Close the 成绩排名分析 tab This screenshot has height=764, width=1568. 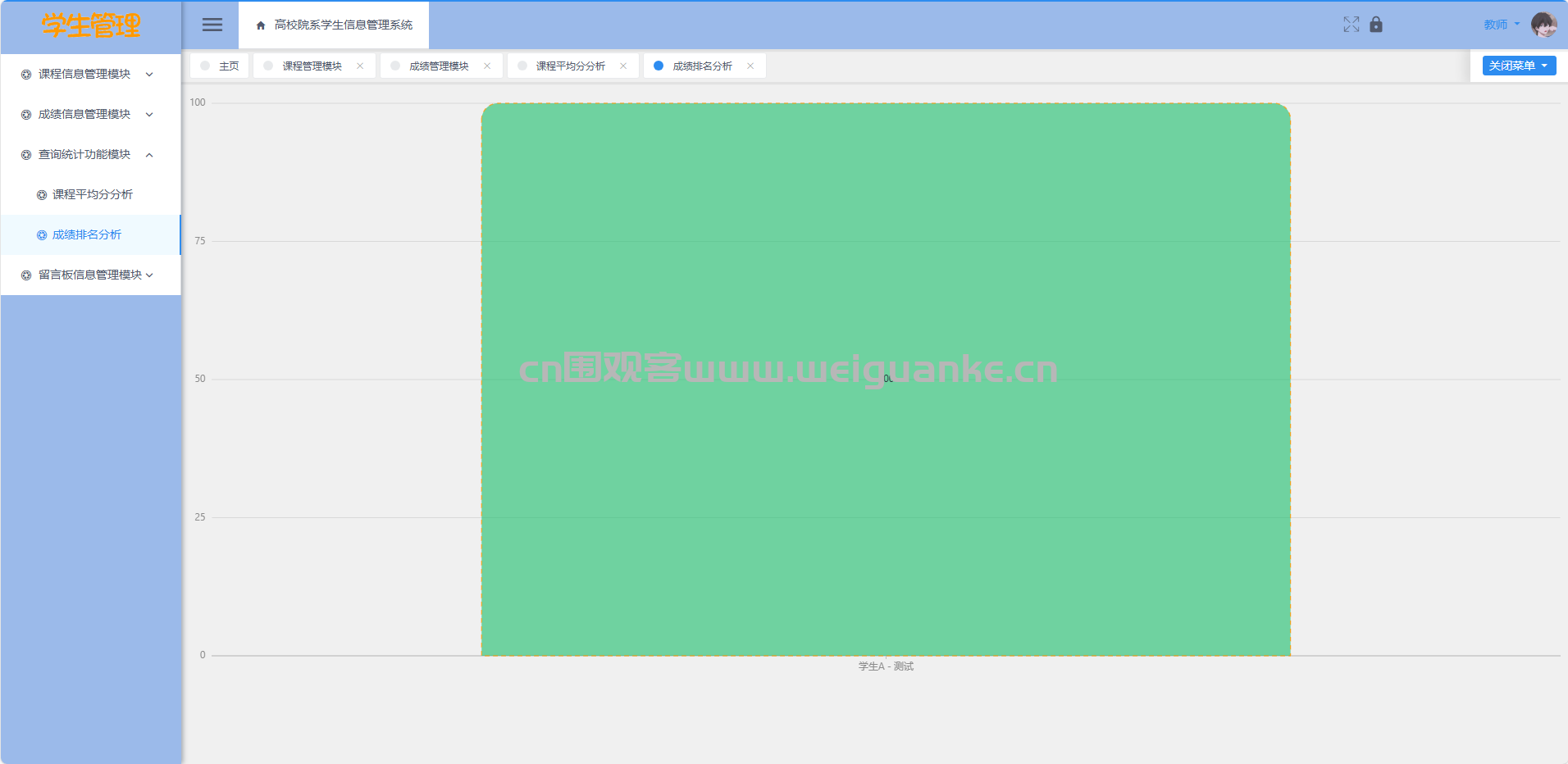click(750, 66)
